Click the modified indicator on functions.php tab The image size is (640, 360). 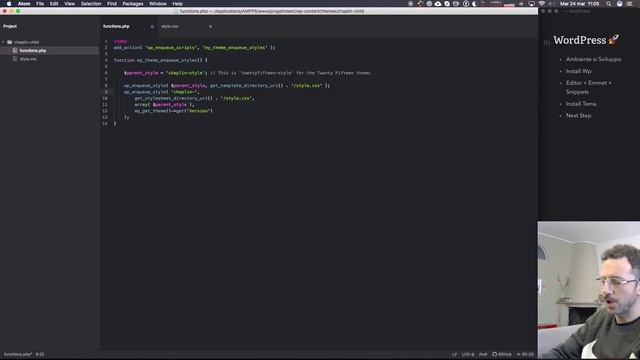click(152, 27)
